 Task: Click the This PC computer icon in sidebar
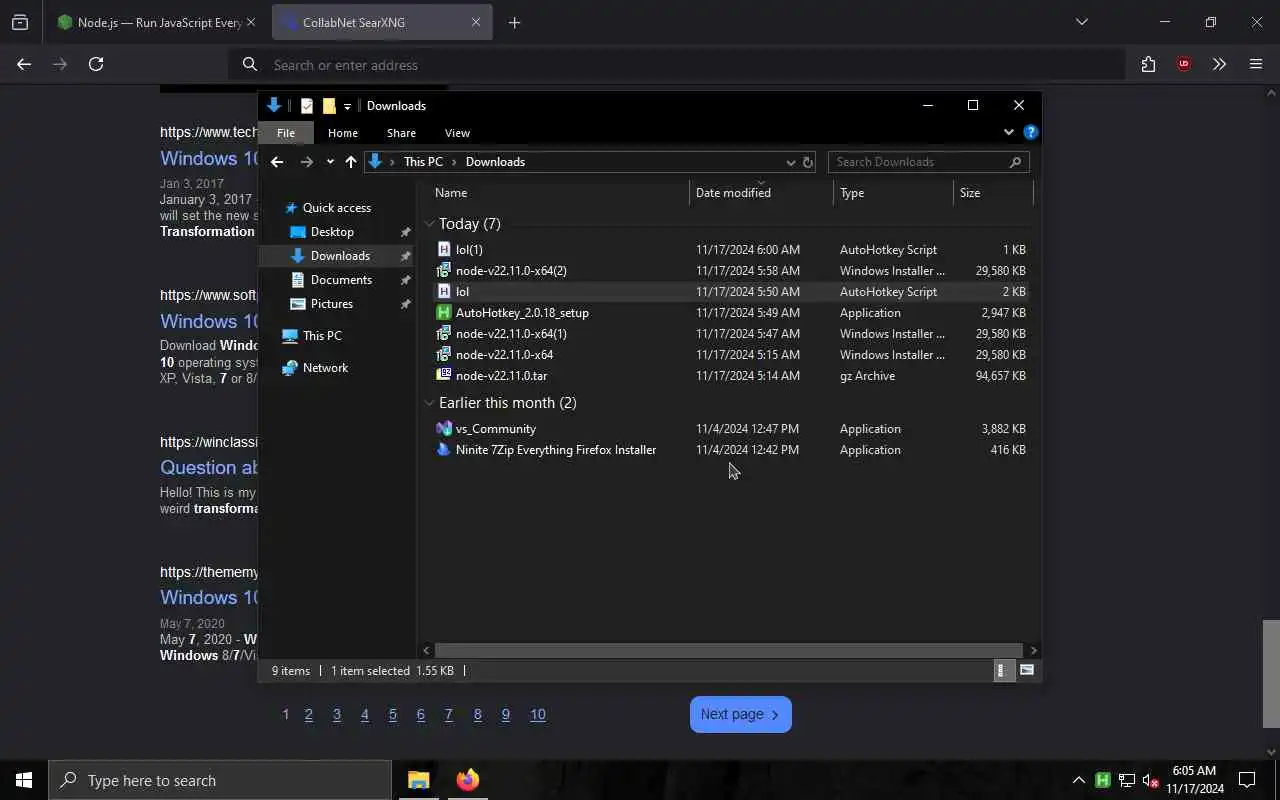290,336
